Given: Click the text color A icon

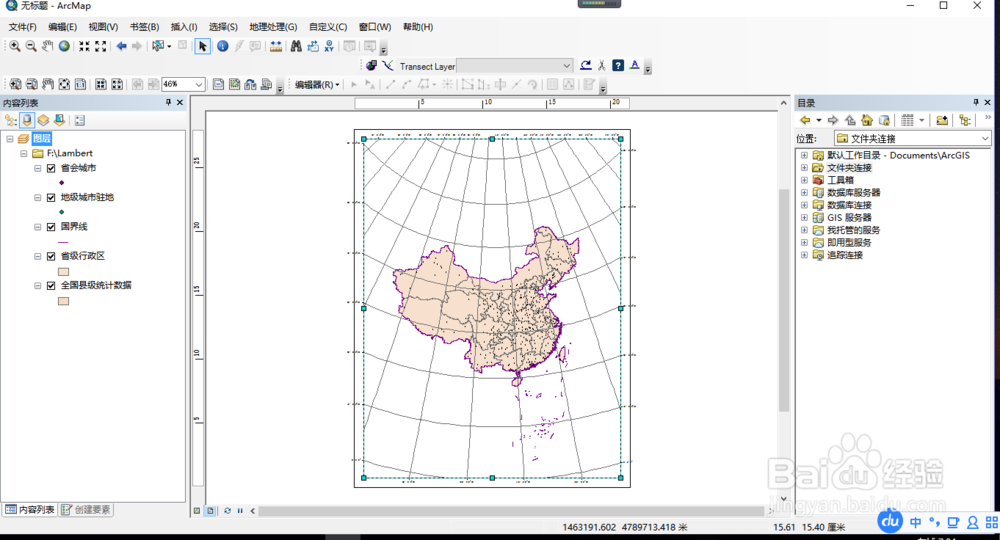Looking at the screenshot, I should (x=635, y=65).
